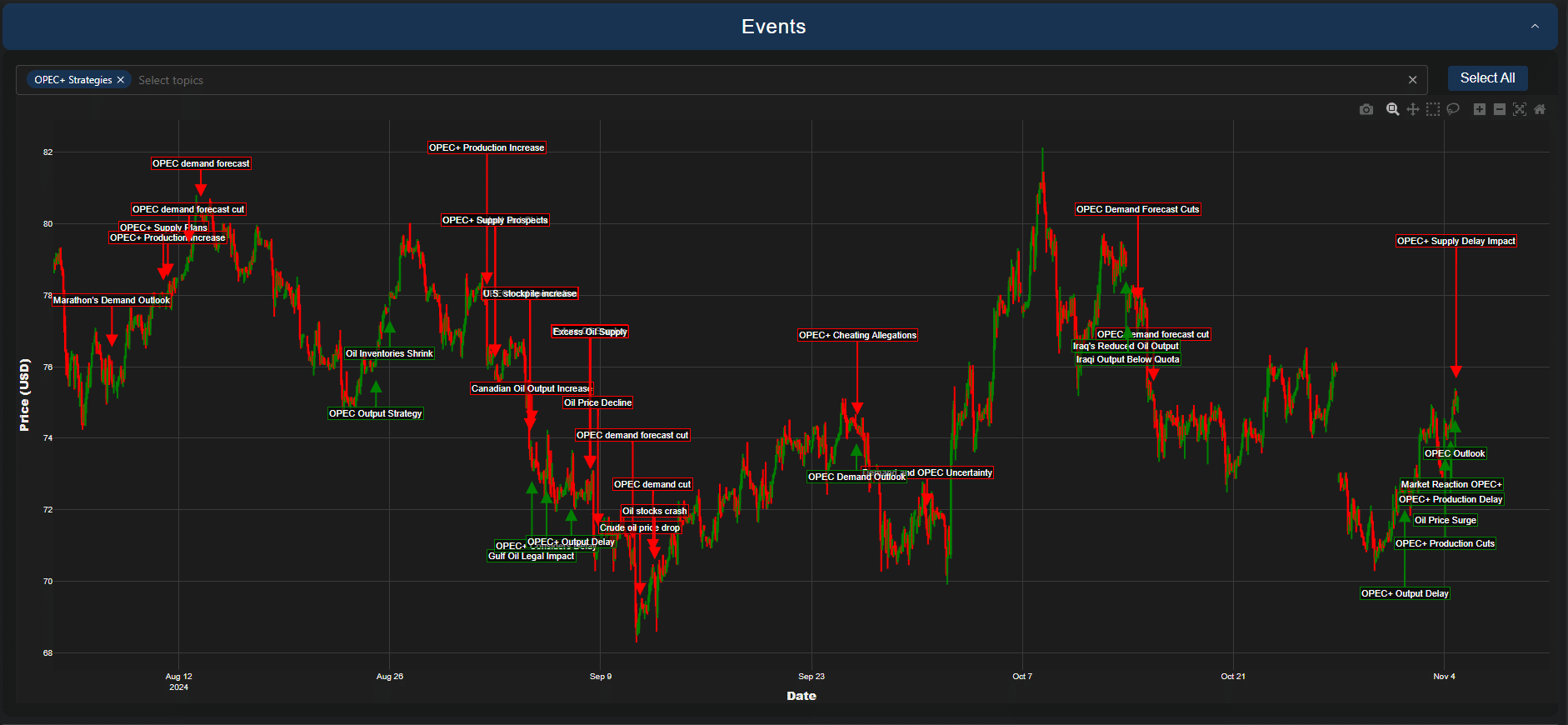Screen dimensions: 1568x725
Task: Choose the Box Select tool
Action: point(1433,109)
